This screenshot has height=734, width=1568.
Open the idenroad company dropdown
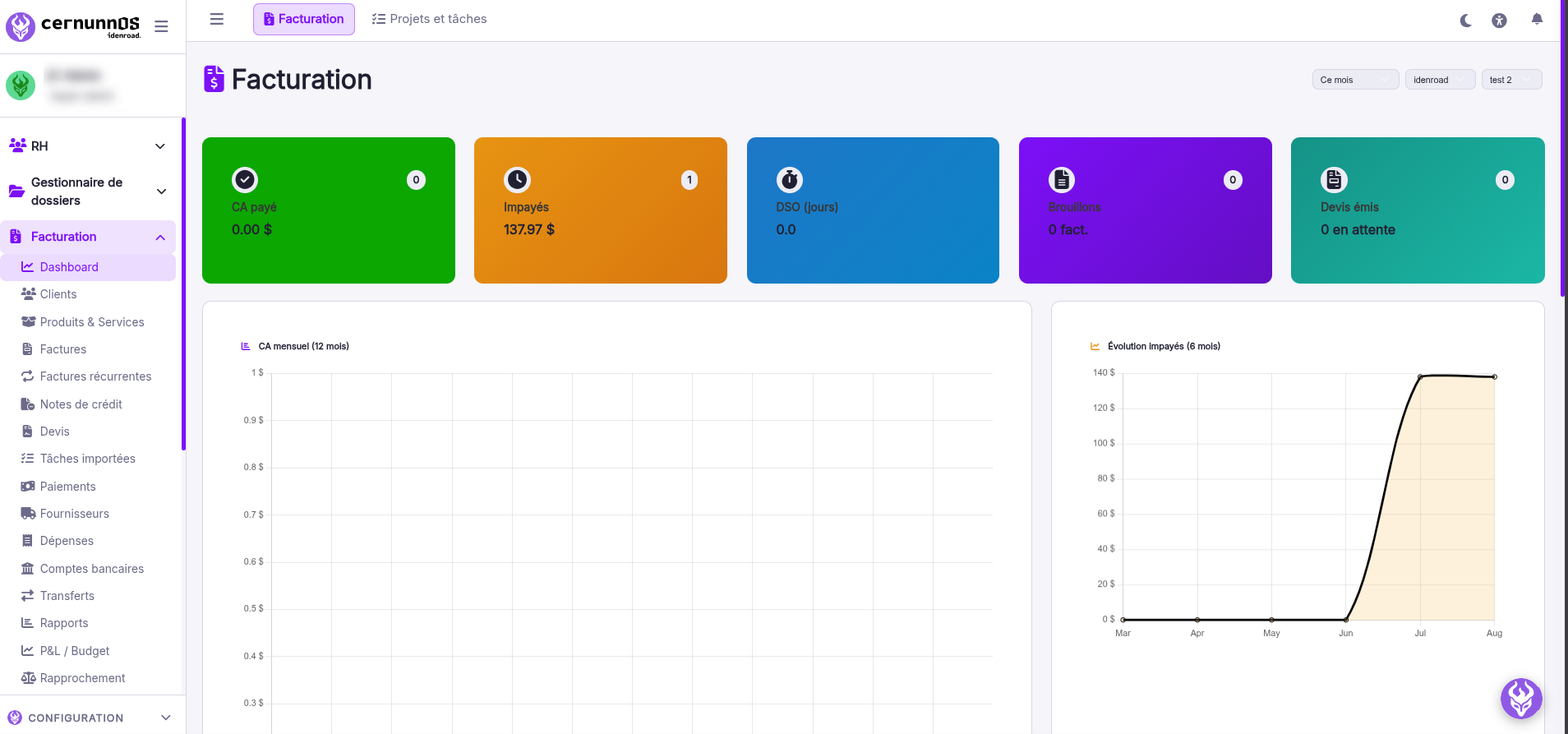point(1440,80)
